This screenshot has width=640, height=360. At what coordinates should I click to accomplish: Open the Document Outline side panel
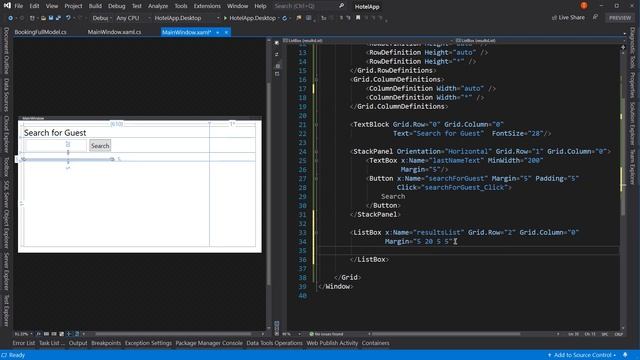pyautogui.click(x=6, y=51)
